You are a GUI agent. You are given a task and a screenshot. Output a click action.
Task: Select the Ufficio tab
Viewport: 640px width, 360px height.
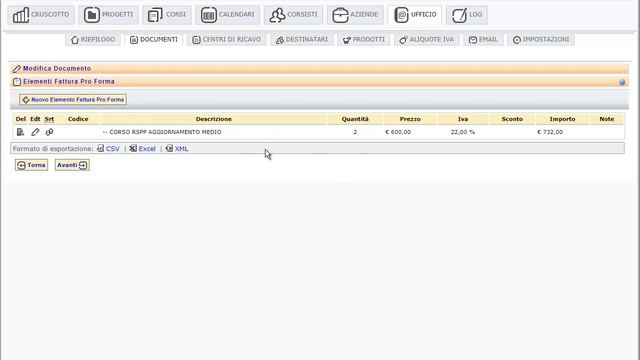click(x=415, y=15)
